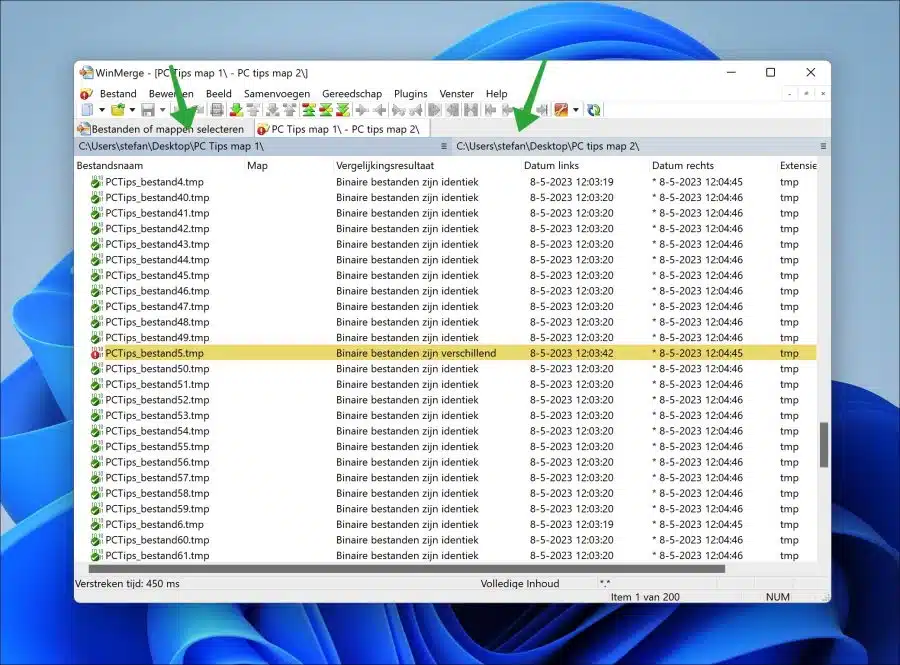
Task: Open the Plugins menu
Action: [410, 94]
